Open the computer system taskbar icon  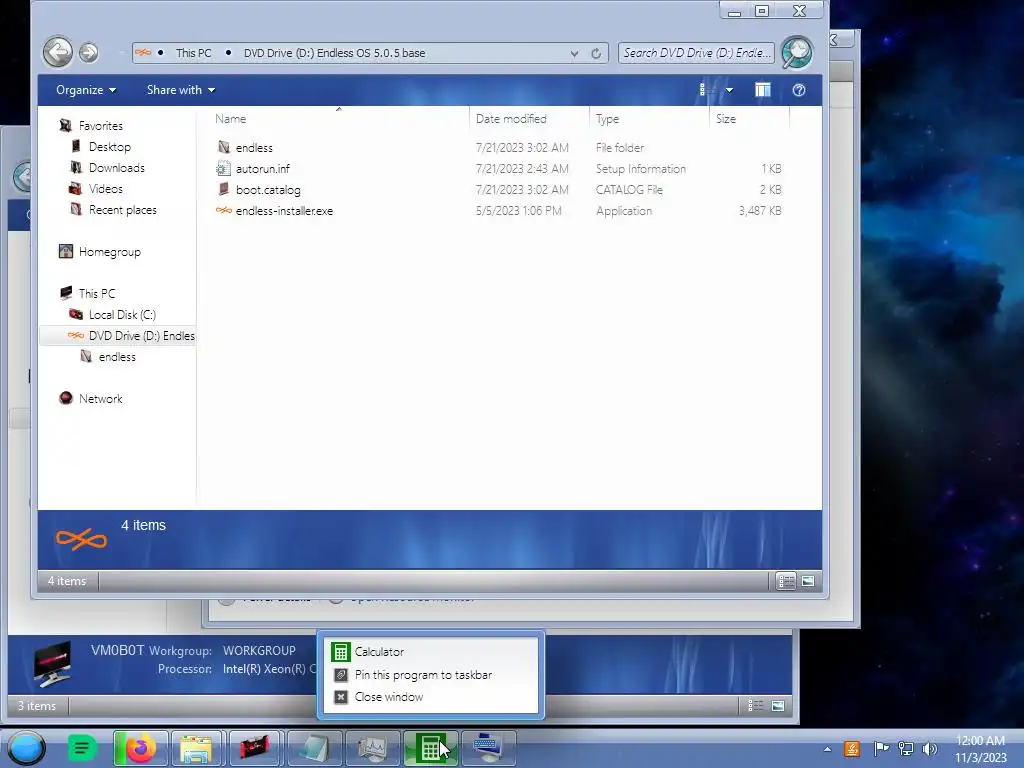488,748
